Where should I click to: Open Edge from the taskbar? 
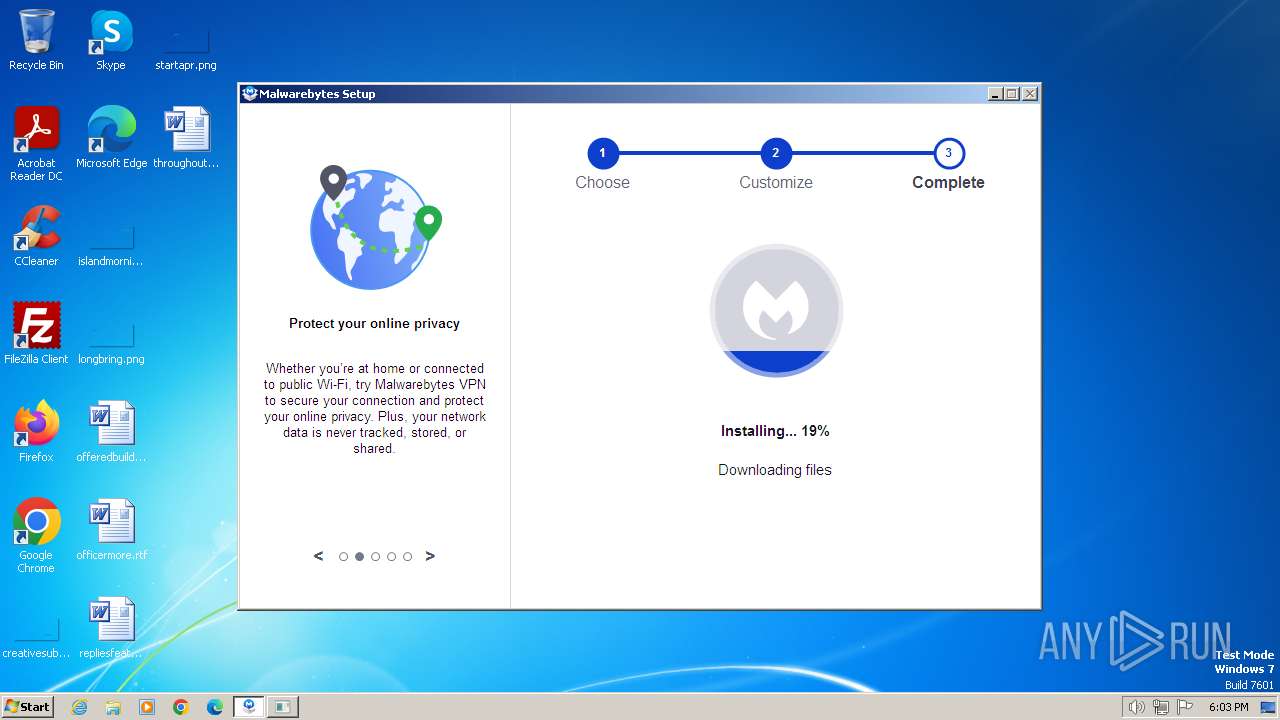(x=215, y=707)
